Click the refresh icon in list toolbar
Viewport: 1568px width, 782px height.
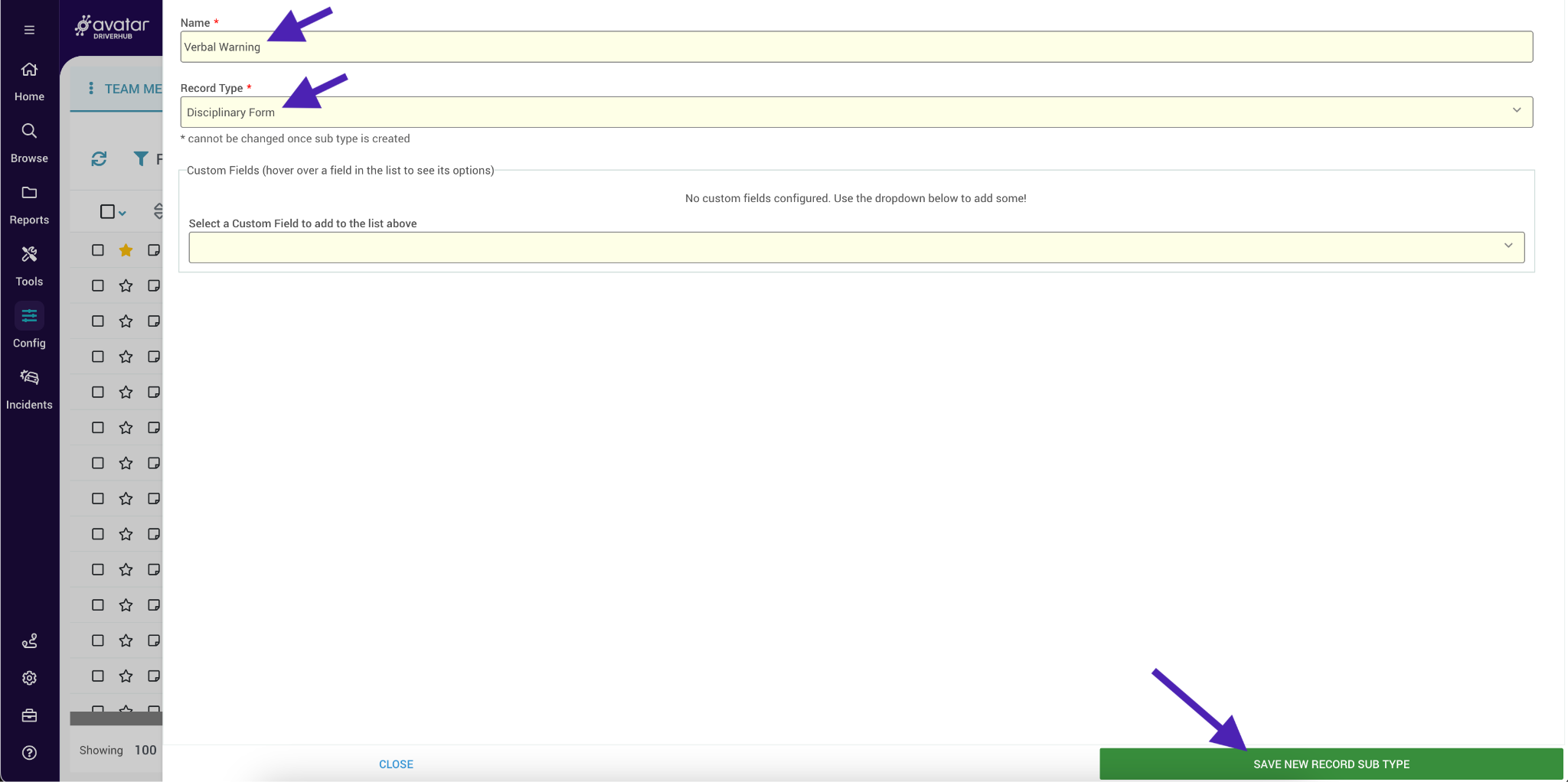99,159
